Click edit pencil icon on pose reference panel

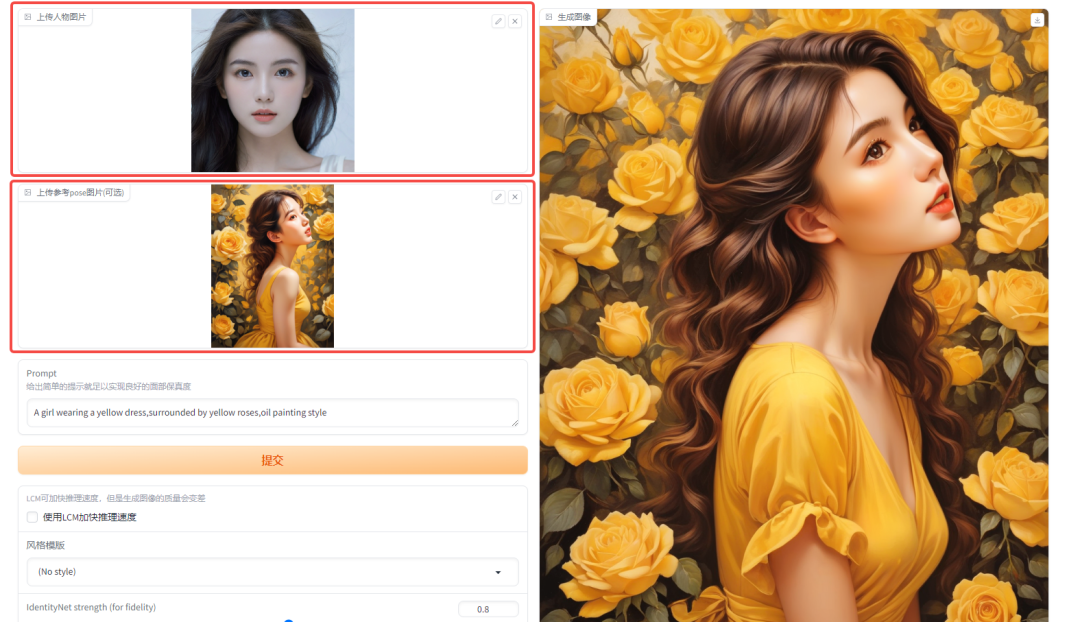(498, 197)
